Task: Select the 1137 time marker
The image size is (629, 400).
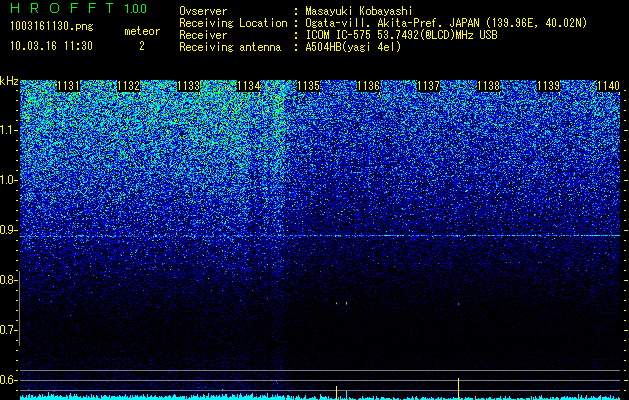Action: (x=428, y=86)
